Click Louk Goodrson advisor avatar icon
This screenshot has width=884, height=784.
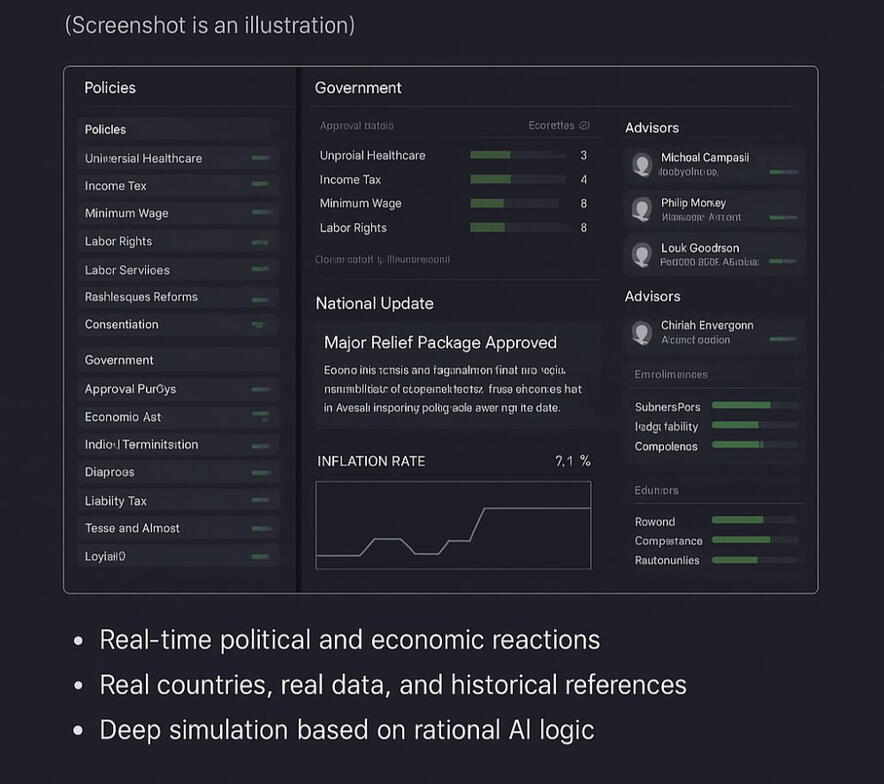(x=642, y=255)
